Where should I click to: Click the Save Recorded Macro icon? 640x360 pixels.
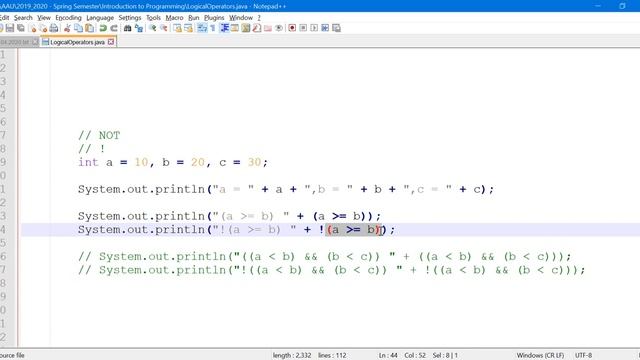[336, 28]
